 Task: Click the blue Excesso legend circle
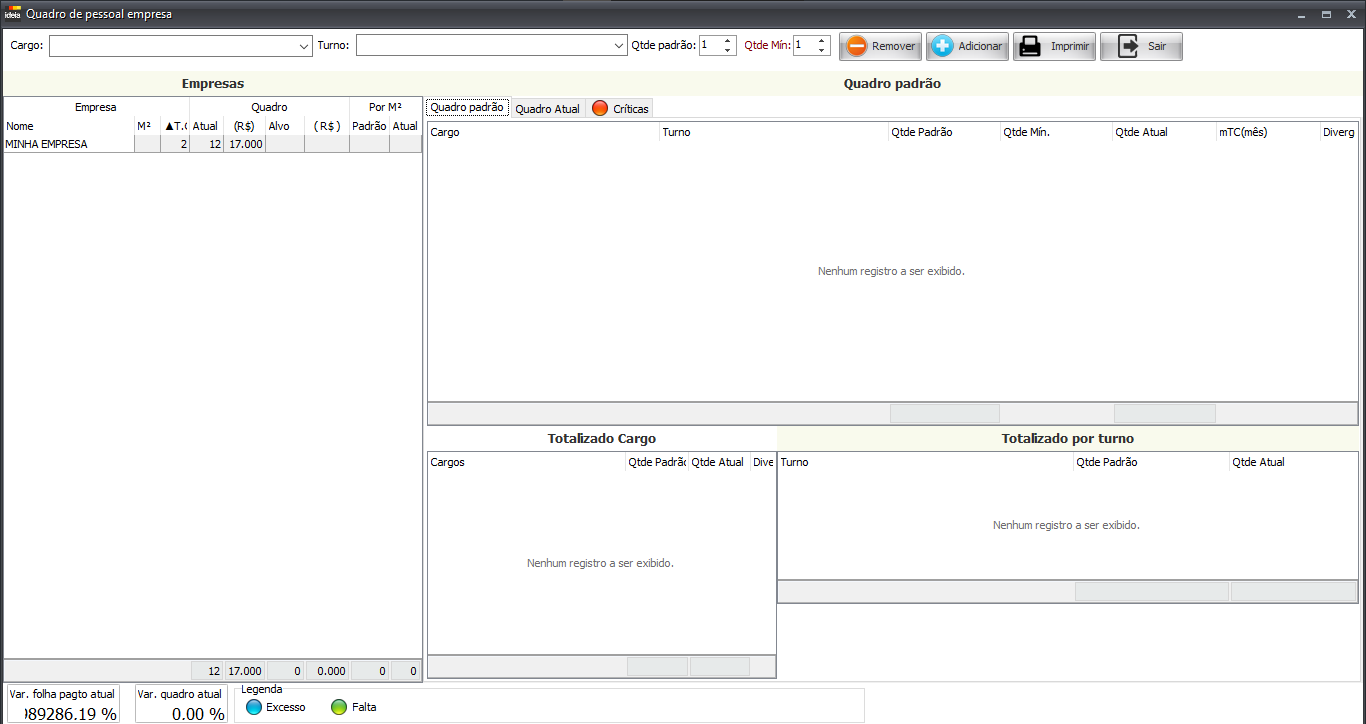[x=254, y=707]
